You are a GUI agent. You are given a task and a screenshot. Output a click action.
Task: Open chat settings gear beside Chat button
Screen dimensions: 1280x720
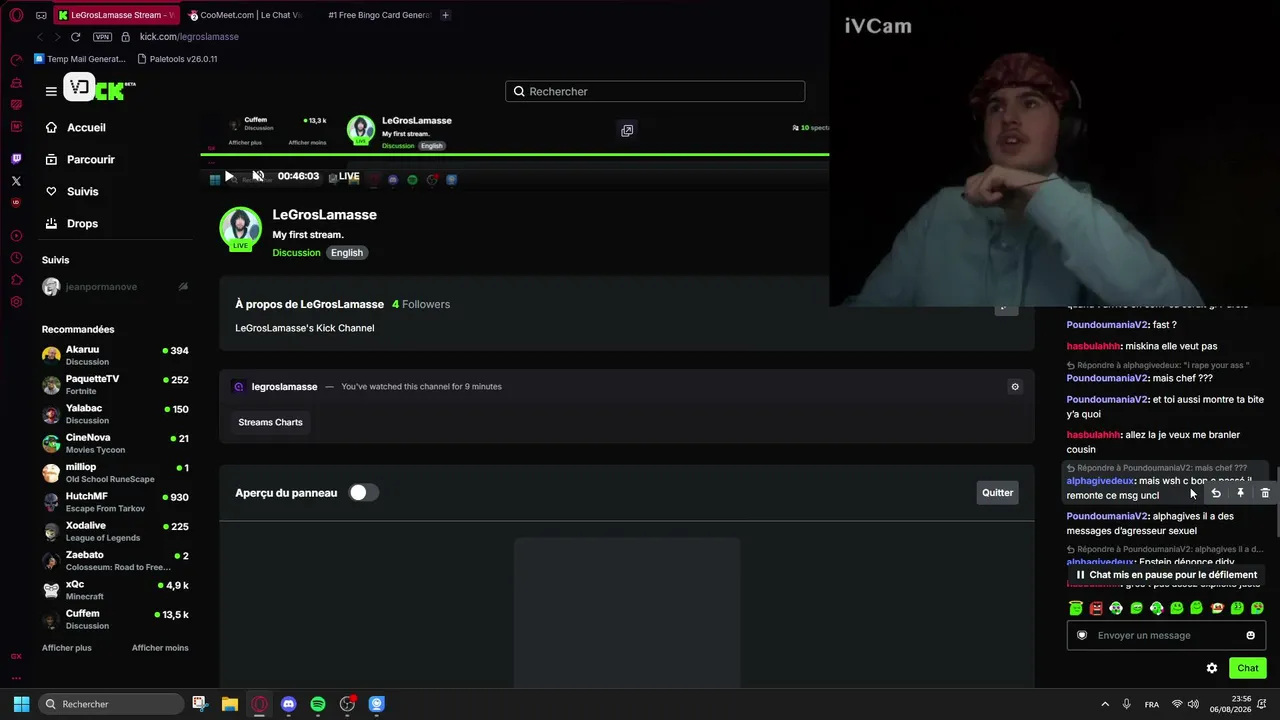1212,668
